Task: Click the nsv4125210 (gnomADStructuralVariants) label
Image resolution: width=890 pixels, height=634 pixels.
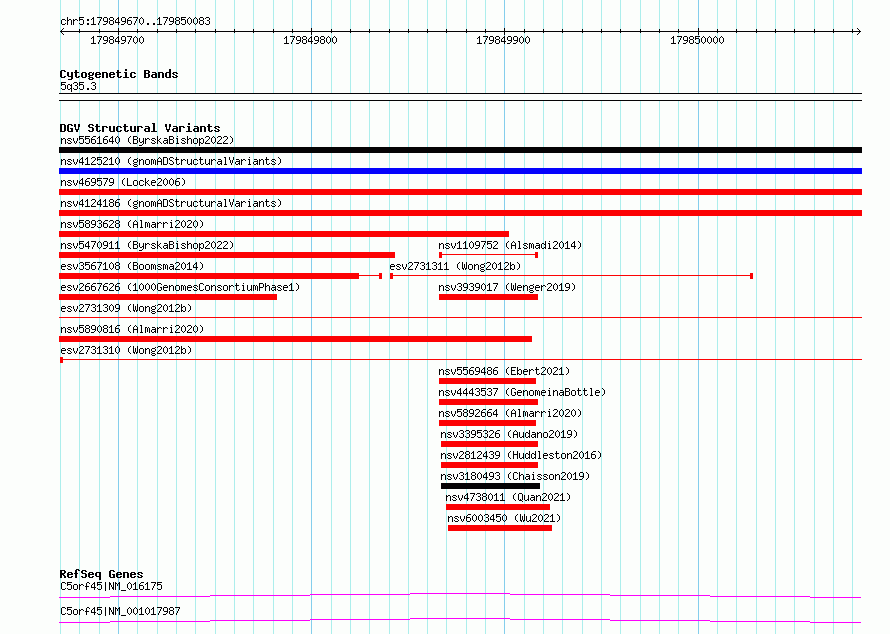Action: [171, 161]
